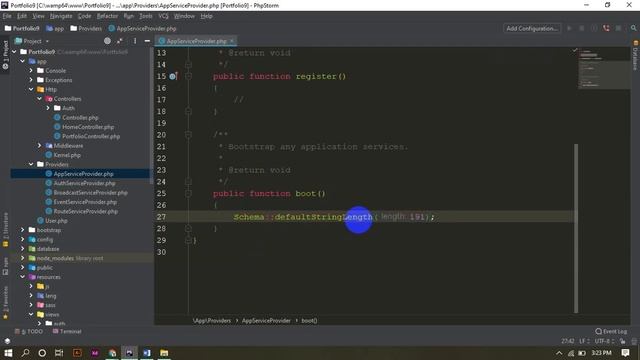Viewport: 640px width, 360px height.
Task: Collapse the Providers folder
Action: (x=31, y=164)
